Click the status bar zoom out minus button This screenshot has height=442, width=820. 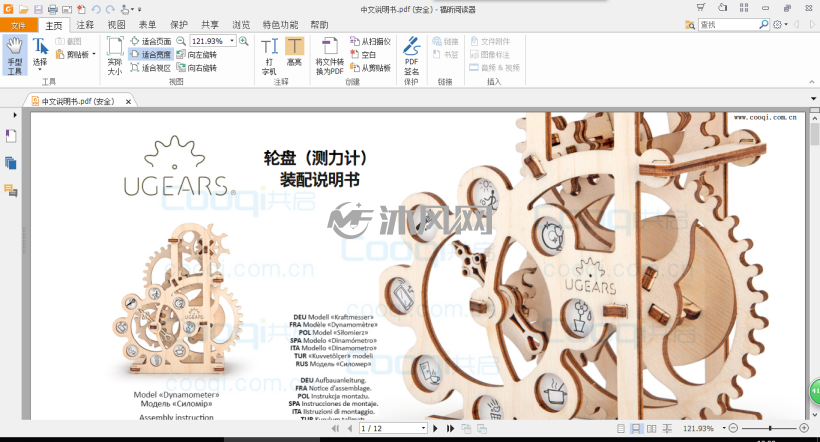point(733,428)
